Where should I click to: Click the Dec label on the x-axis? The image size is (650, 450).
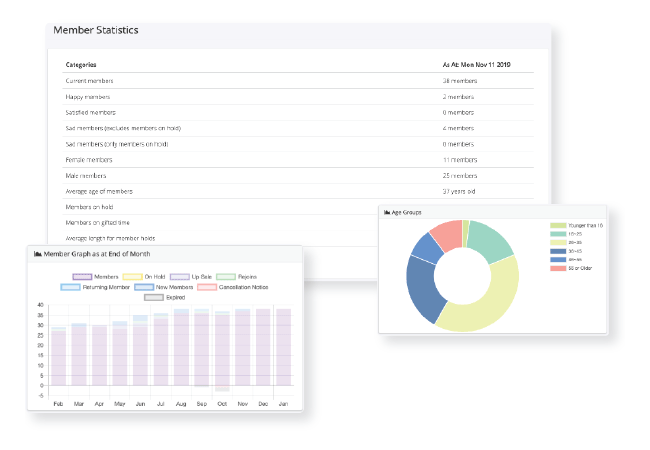263,404
